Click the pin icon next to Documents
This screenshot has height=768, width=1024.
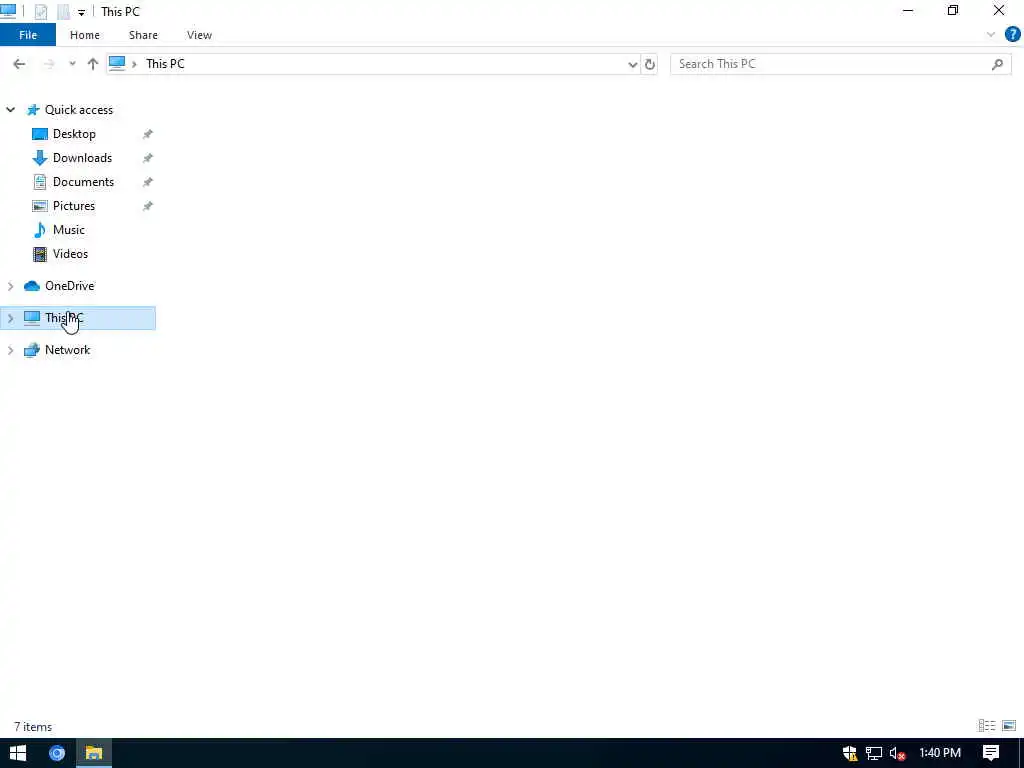coord(148,182)
